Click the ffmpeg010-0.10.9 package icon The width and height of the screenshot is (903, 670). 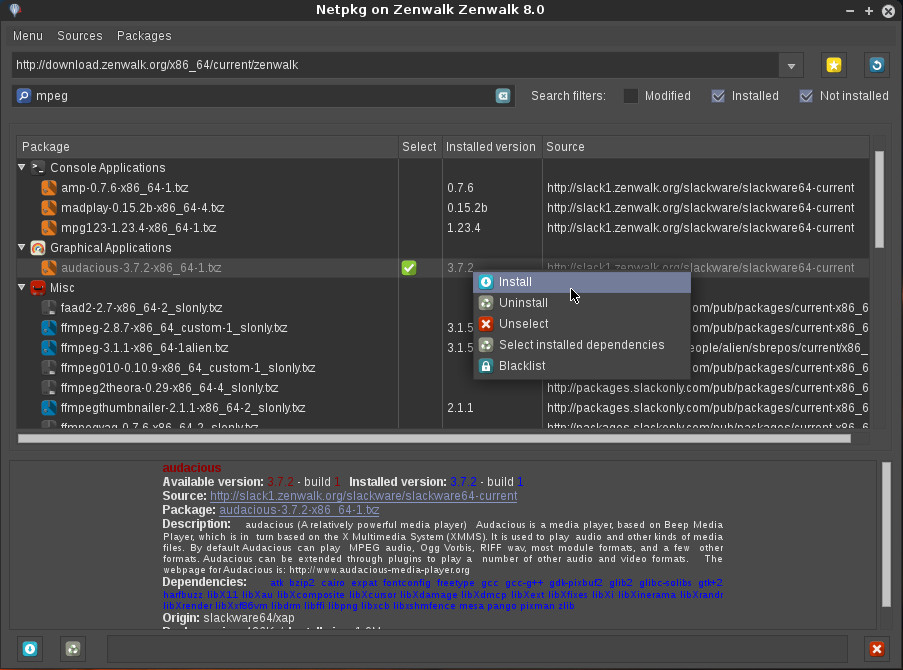(x=49, y=368)
